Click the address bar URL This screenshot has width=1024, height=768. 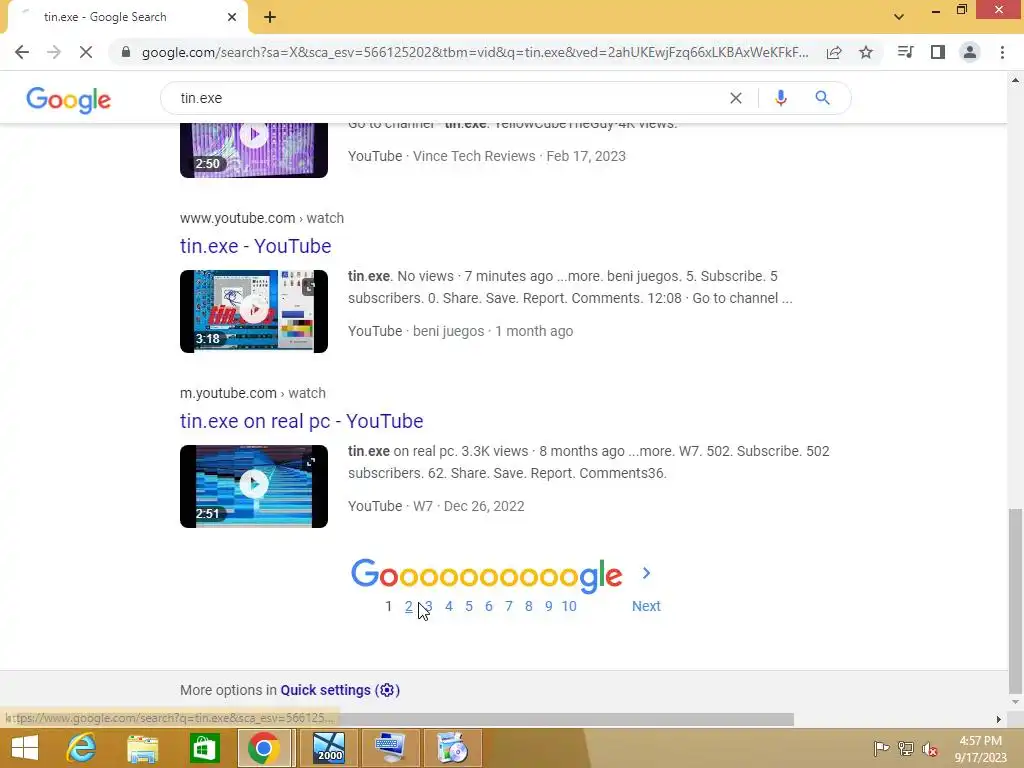tap(475, 52)
